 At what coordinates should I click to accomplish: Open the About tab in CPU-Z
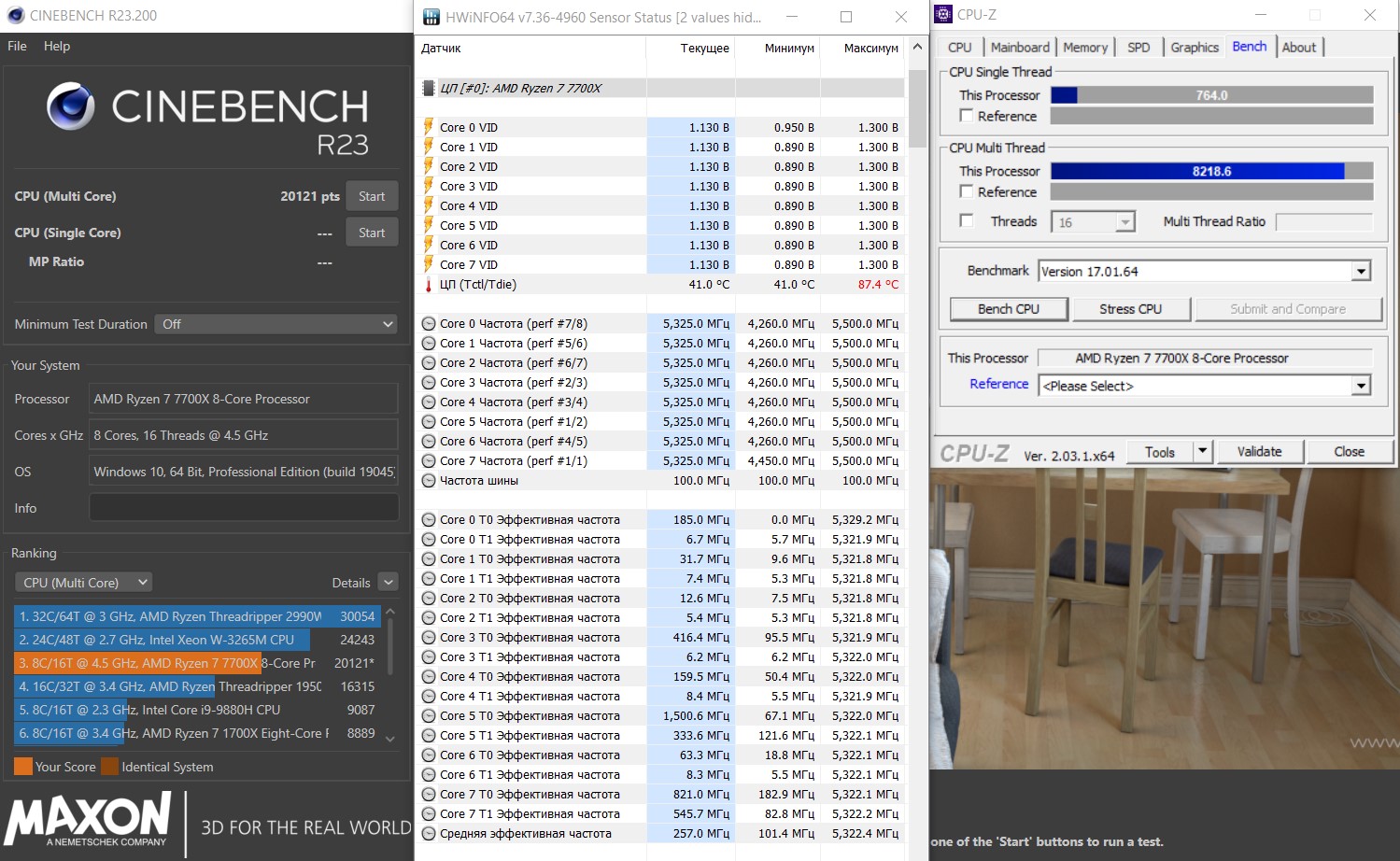tap(1299, 48)
